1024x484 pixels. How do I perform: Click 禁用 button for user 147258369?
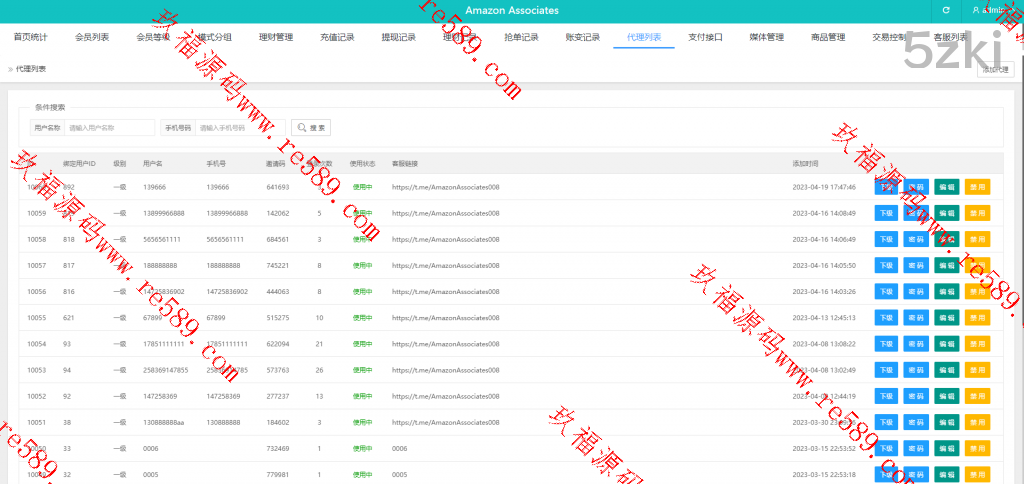pos(977,396)
